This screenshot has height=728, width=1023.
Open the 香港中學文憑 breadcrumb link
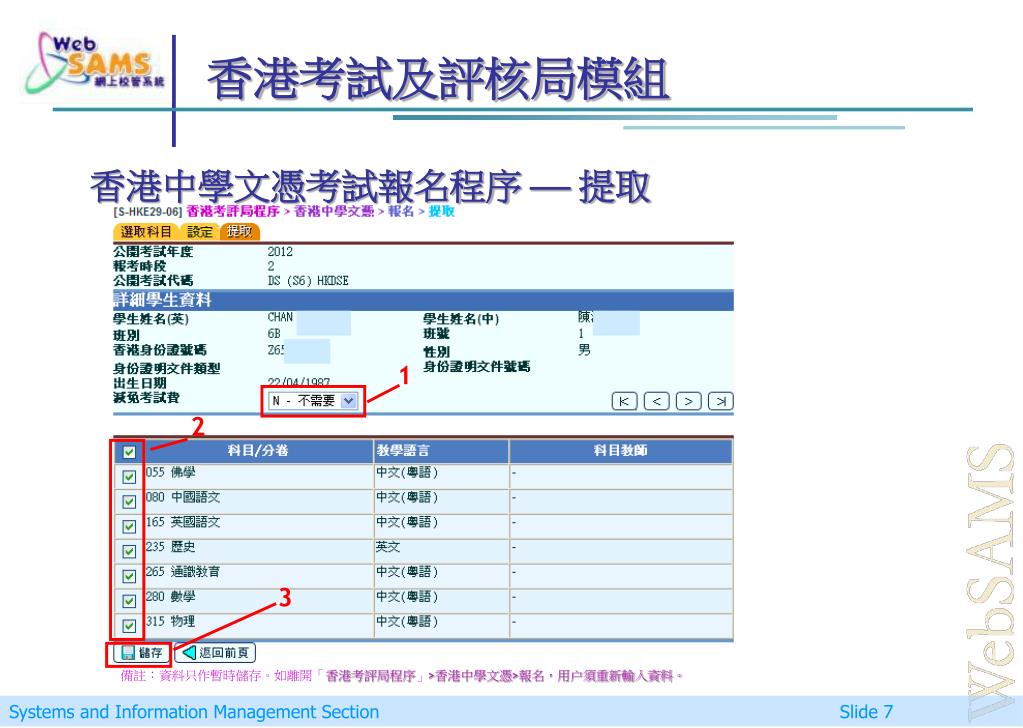point(334,211)
